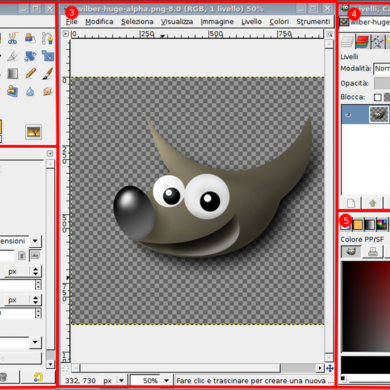This screenshot has width=390, height=390.
Task: Switch to the multicolored palette tab
Action: (381, 225)
